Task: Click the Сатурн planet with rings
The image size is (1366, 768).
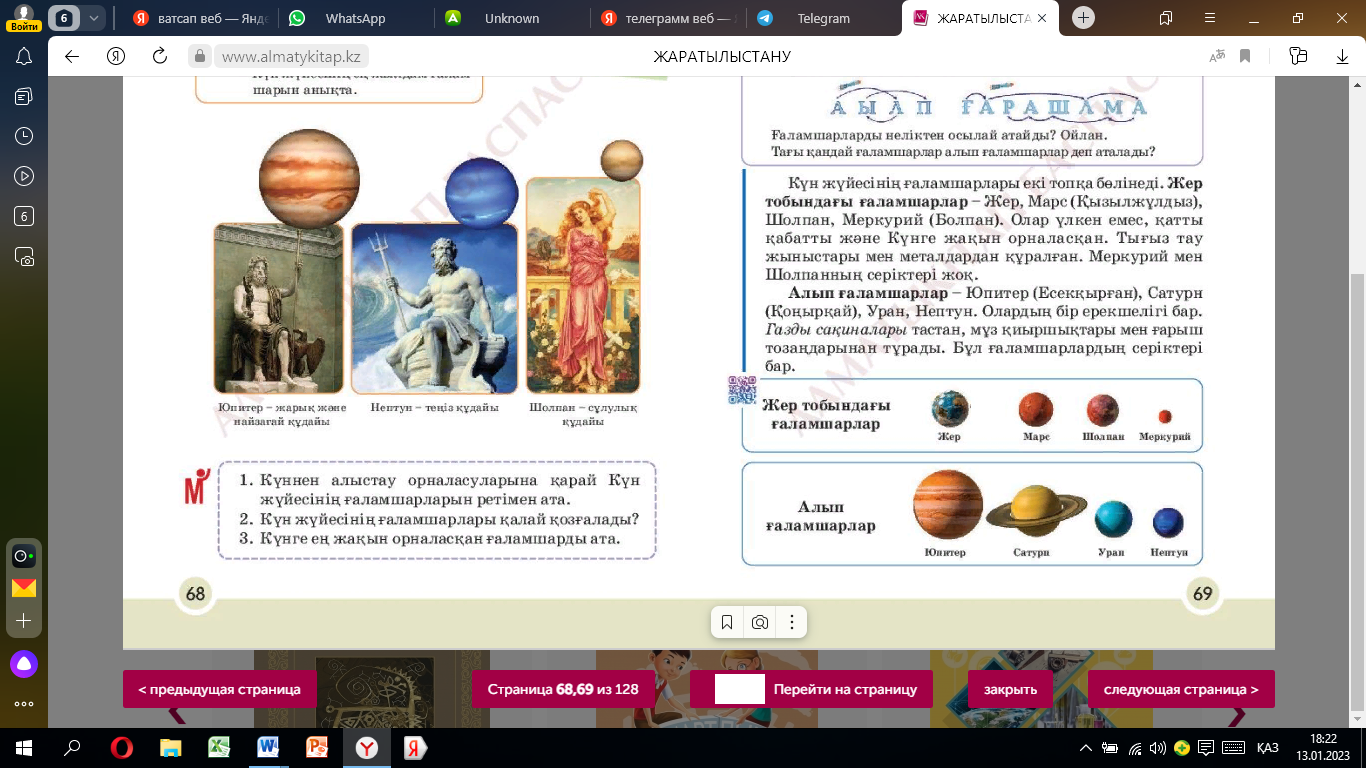Action: pyautogui.click(x=1036, y=509)
